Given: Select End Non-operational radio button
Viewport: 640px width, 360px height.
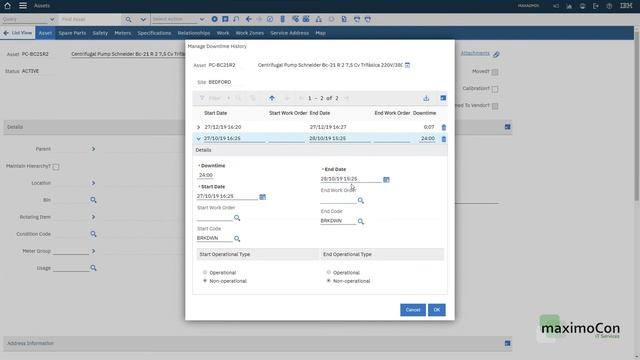Looking at the screenshot, I should pos(329,281).
